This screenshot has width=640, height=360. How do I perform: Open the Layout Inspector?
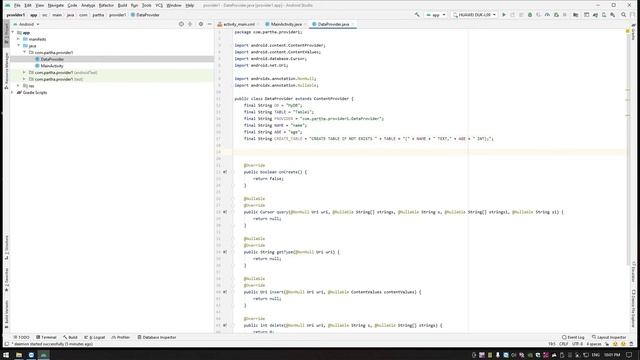[x=609, y=337]
